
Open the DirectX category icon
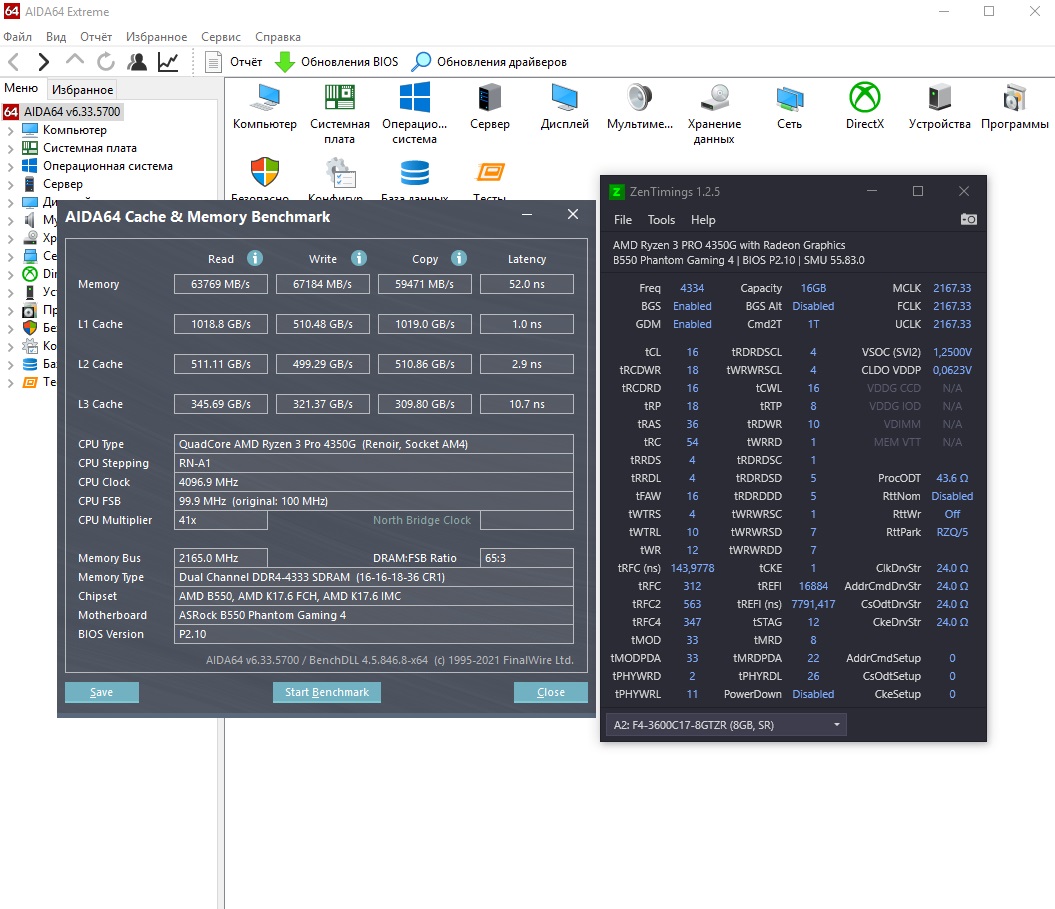click(865, 106)
